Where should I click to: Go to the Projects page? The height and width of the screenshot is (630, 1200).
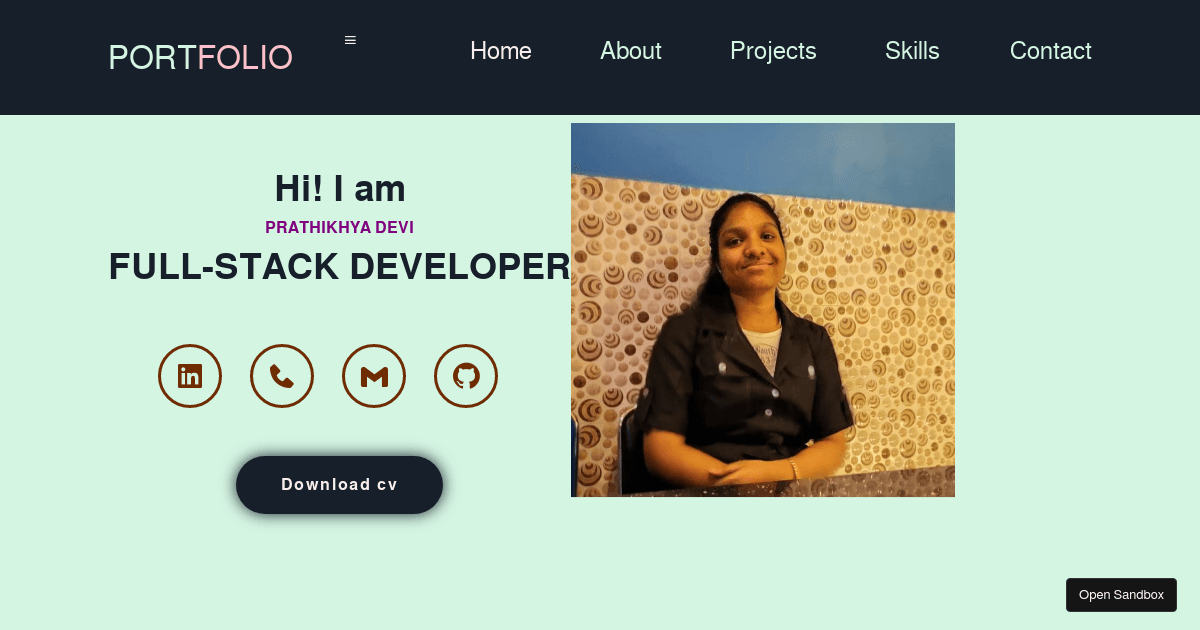[x=773, y=51]
